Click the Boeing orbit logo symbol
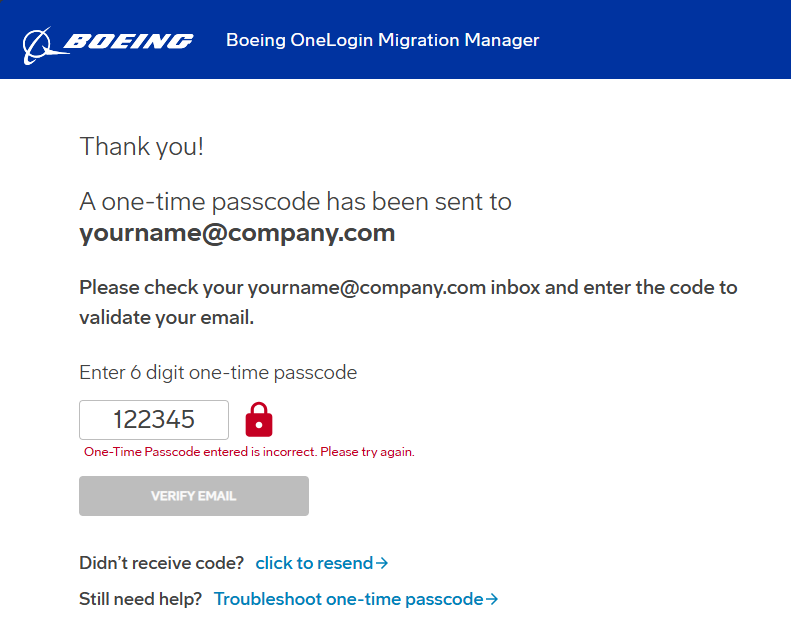 pyautogui.click(x=39, y=42)
